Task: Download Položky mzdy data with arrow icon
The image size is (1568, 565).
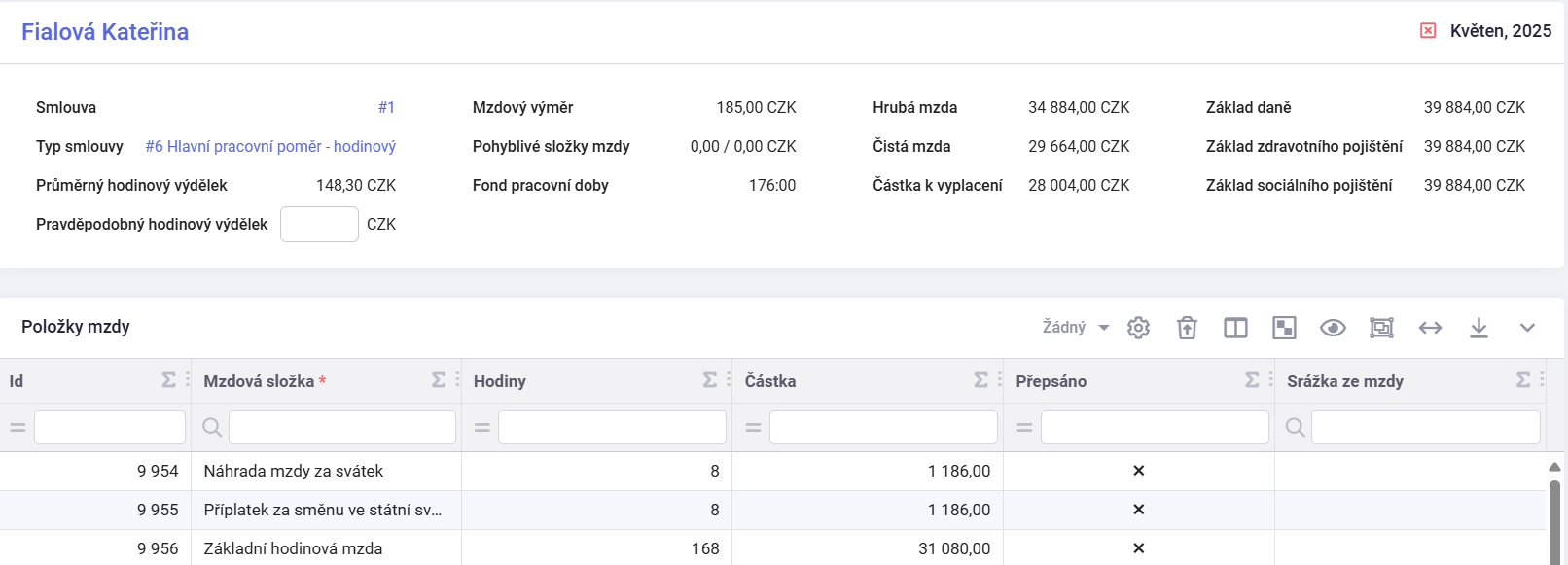Action: 1479,328
